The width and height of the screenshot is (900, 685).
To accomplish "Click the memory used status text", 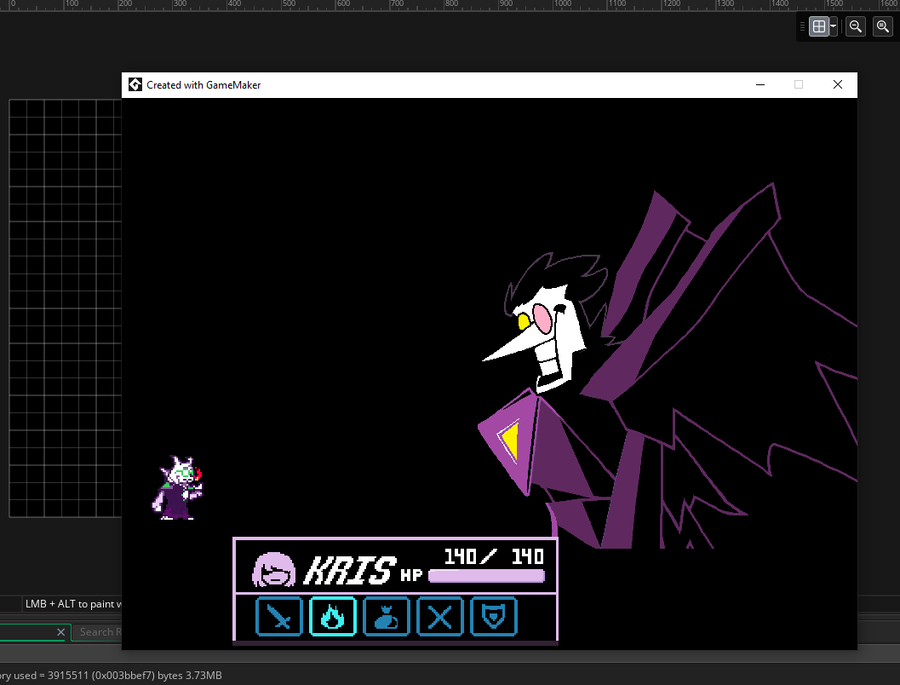I will tap(111, 675).
